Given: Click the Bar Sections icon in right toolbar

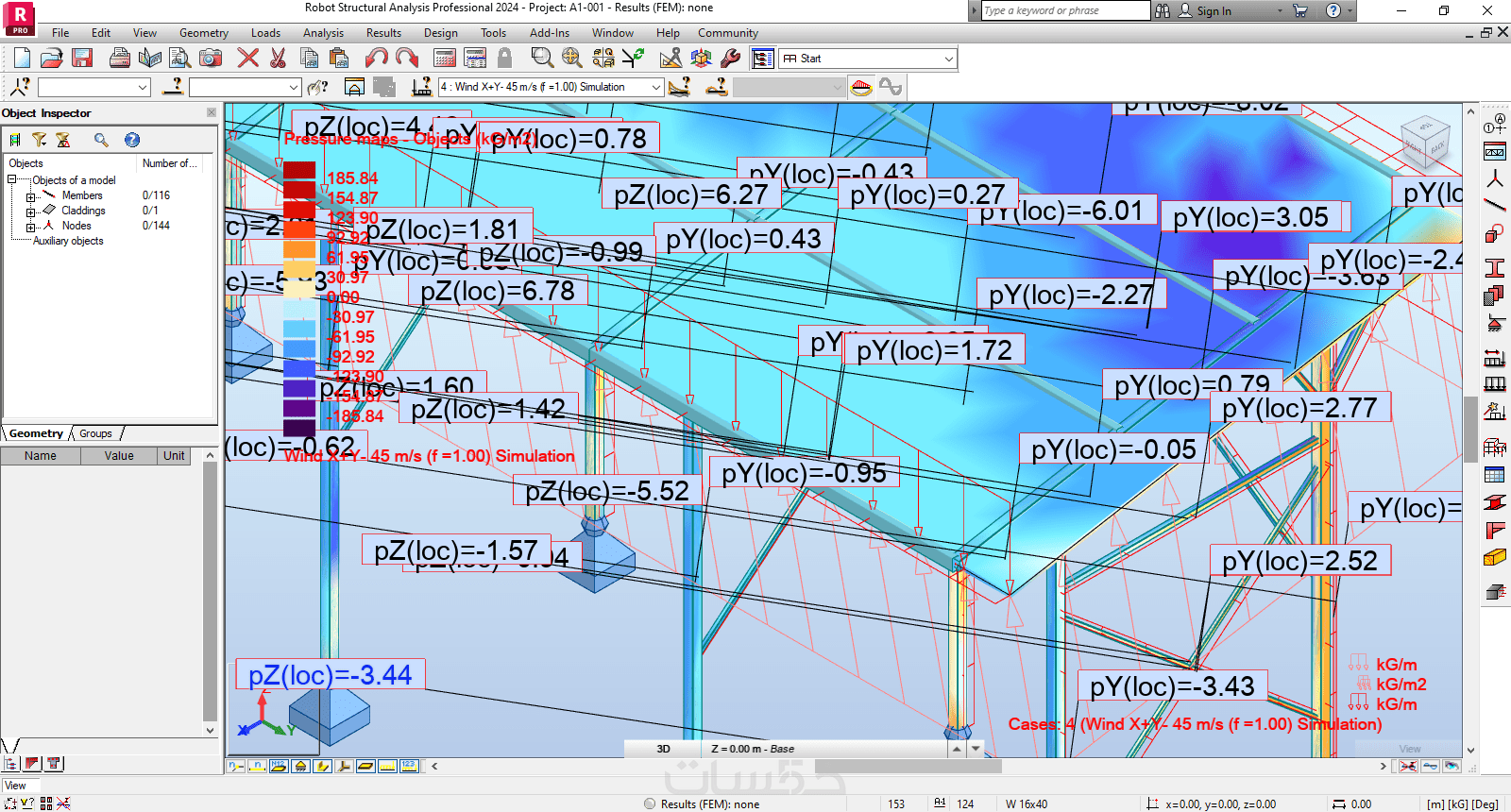Looking at the screenshot, I should pos(1494,267).
